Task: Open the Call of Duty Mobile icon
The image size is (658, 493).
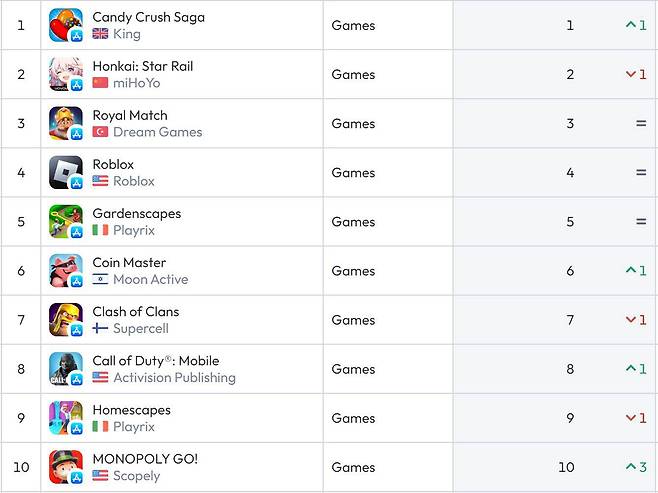Action: (66, 369)
